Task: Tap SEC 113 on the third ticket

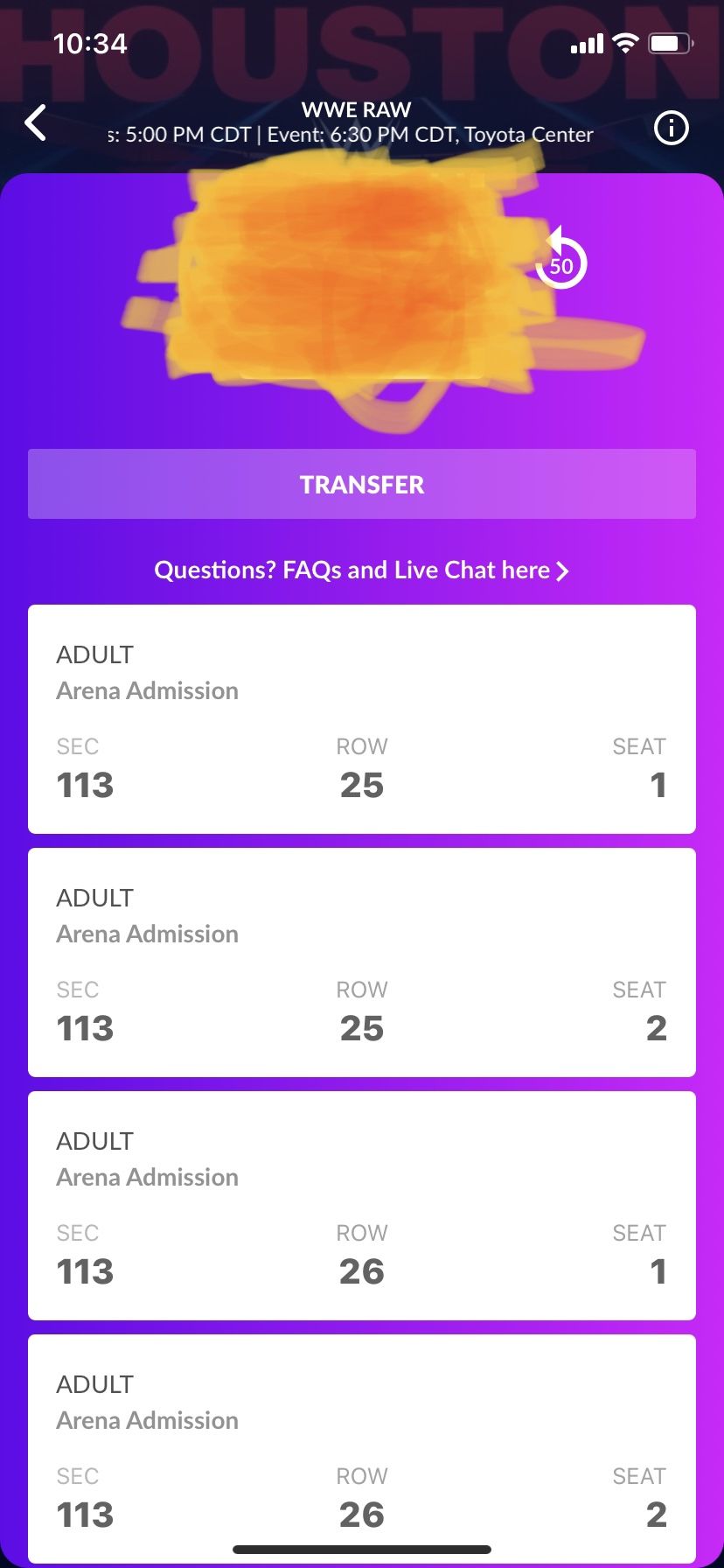Action: click(x=85, y=1255)
